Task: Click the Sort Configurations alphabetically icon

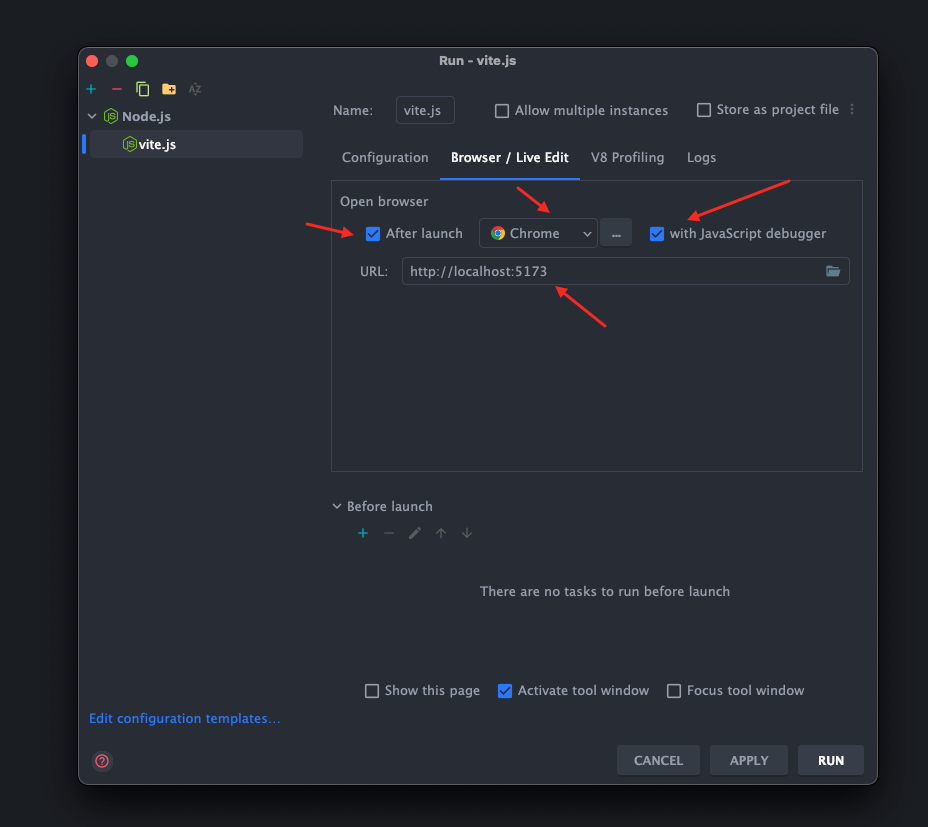Action: click(195, 89)
